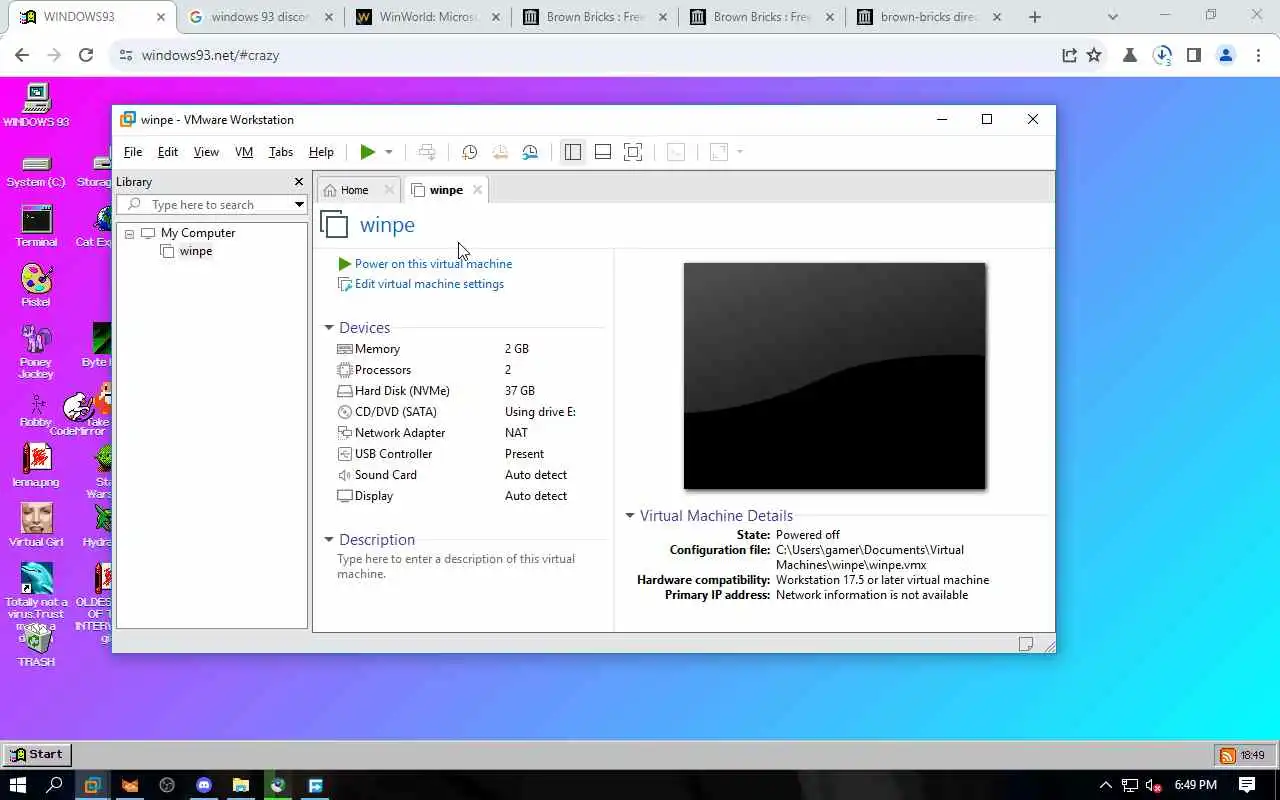Image resolution: width=1280 pixels, height=800 pixels.
Task: Open the View menu
Action: tap(206, 152)
